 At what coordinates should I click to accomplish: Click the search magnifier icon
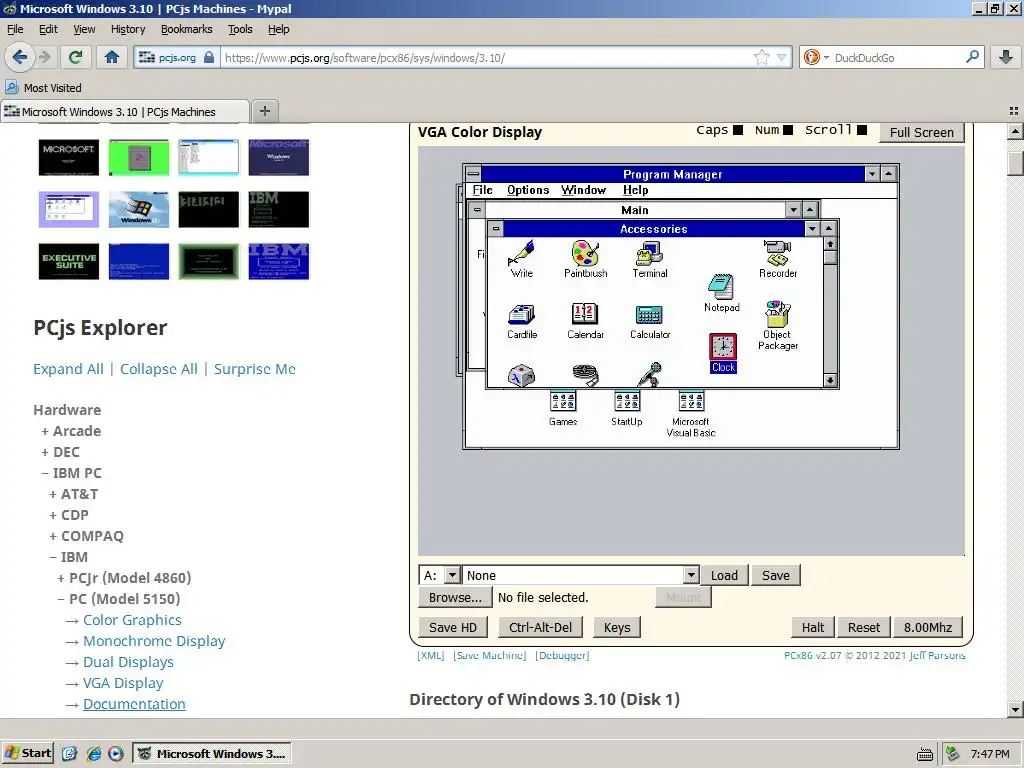[972, 57]
